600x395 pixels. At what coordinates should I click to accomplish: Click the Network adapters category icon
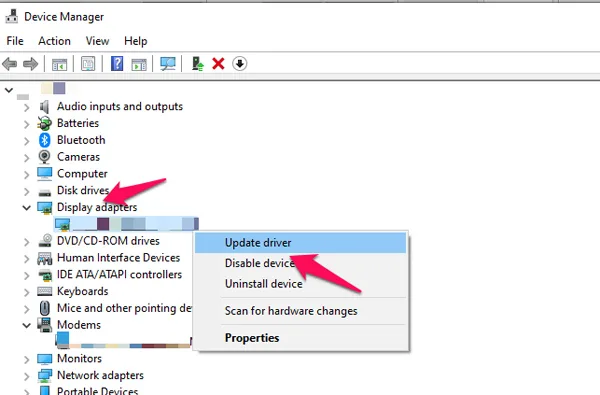click(x=45, y=375)
